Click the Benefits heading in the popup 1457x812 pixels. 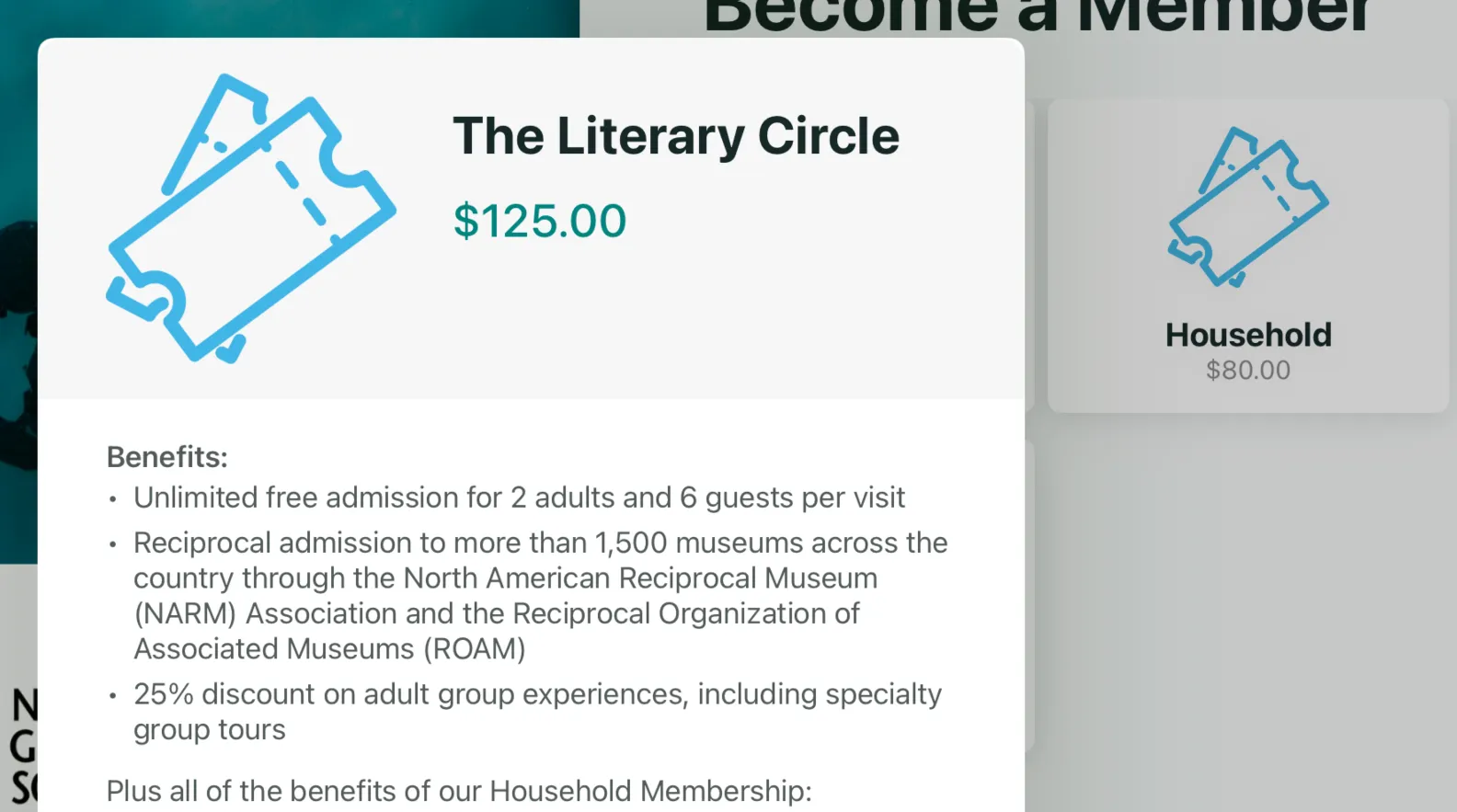click(167, 457)
